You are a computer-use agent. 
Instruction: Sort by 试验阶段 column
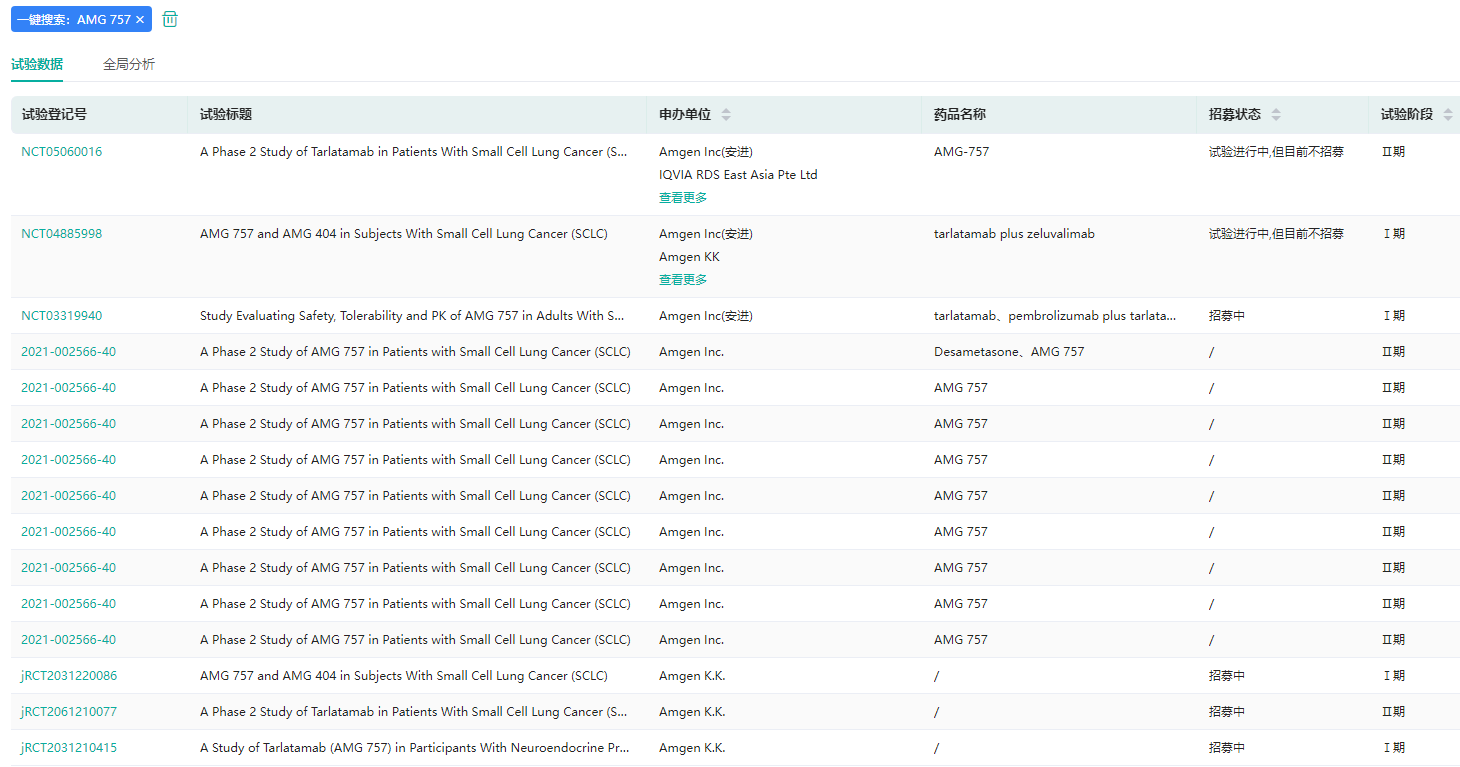1448,115
